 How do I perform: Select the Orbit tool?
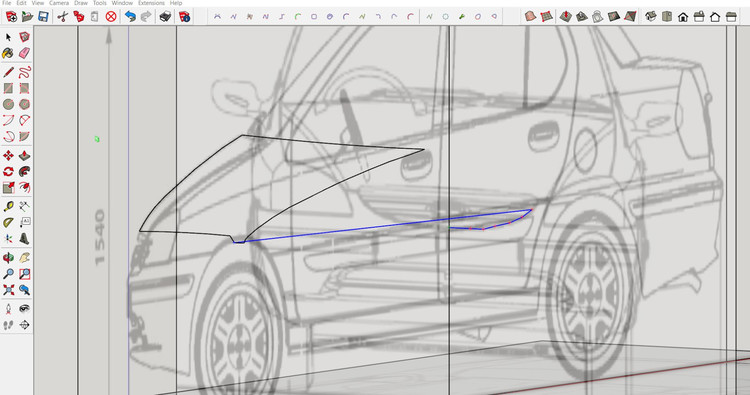click(8, 258)
